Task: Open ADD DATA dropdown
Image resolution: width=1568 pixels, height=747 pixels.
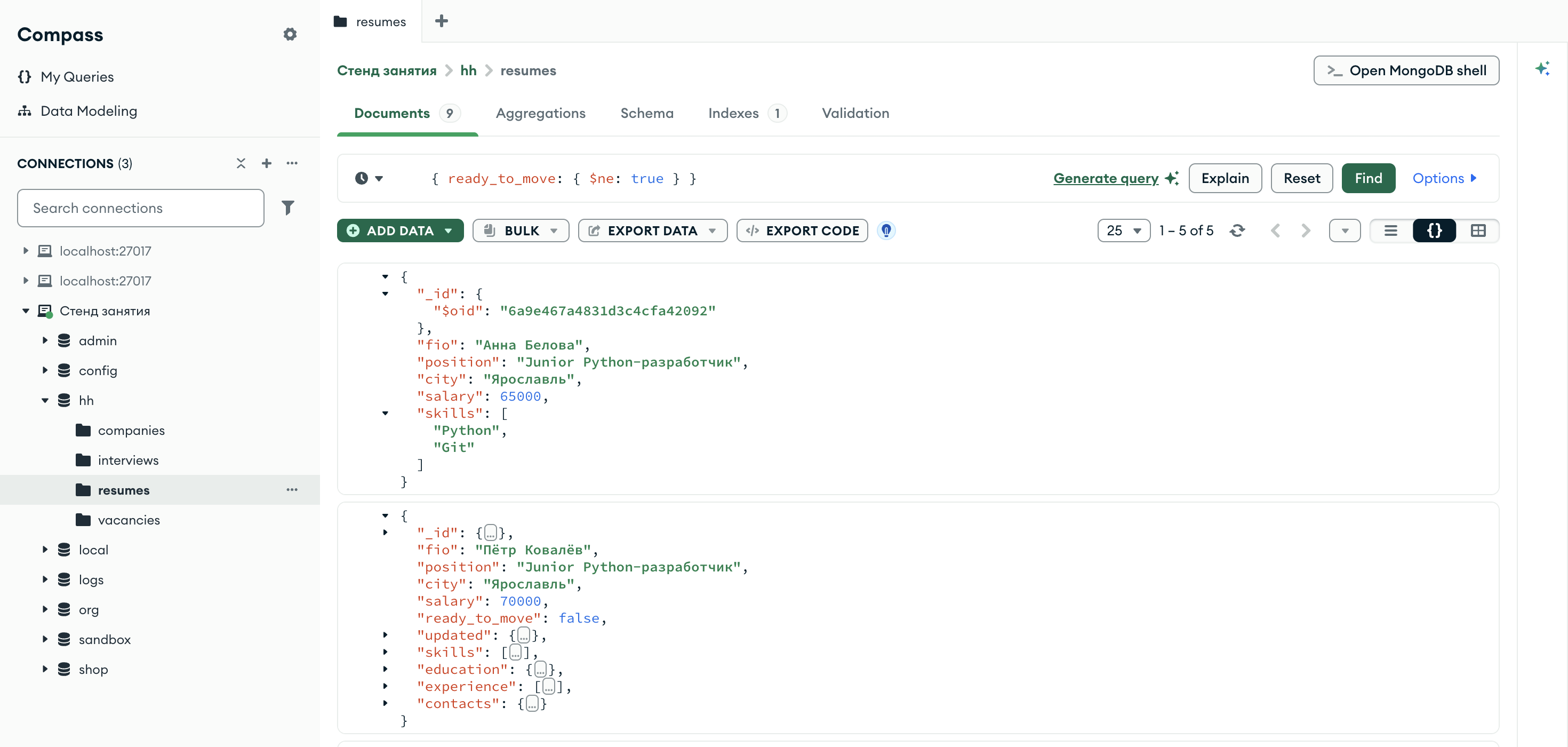Action: [401, 231]
